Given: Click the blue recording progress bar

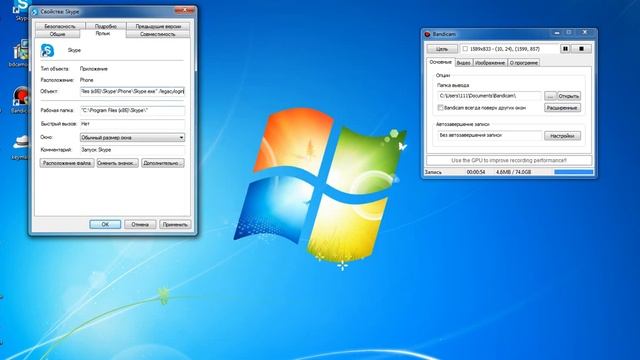Looking at the screenshot, I should point(573,172).
